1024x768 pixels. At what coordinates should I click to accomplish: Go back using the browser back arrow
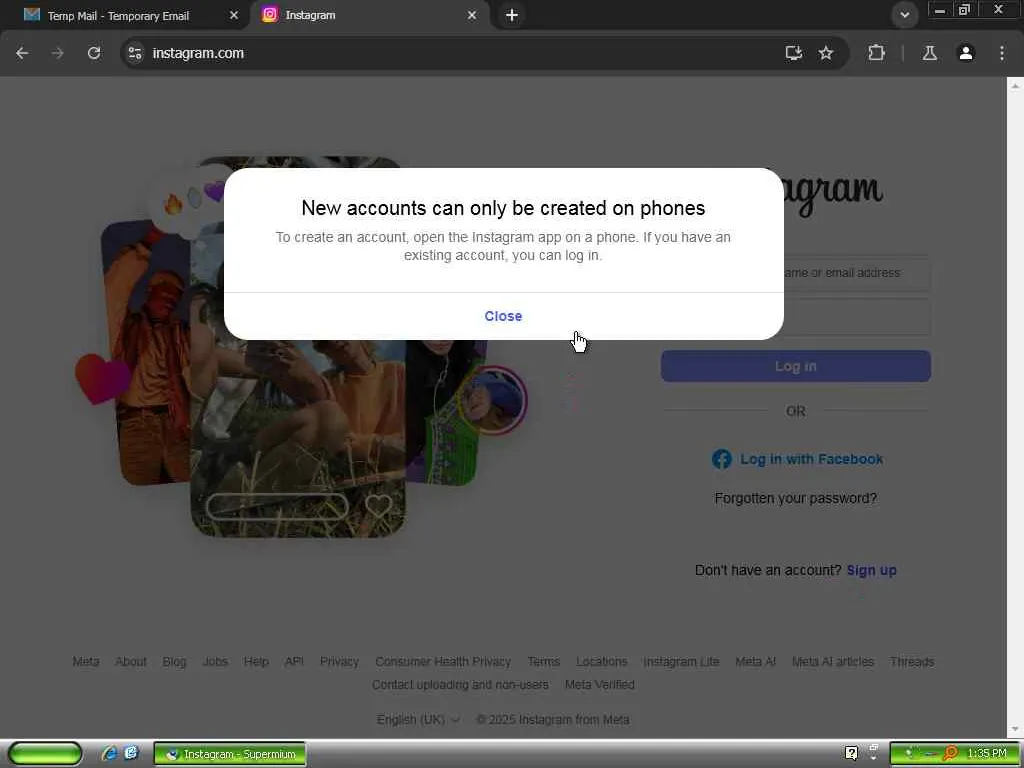point(22,53)
